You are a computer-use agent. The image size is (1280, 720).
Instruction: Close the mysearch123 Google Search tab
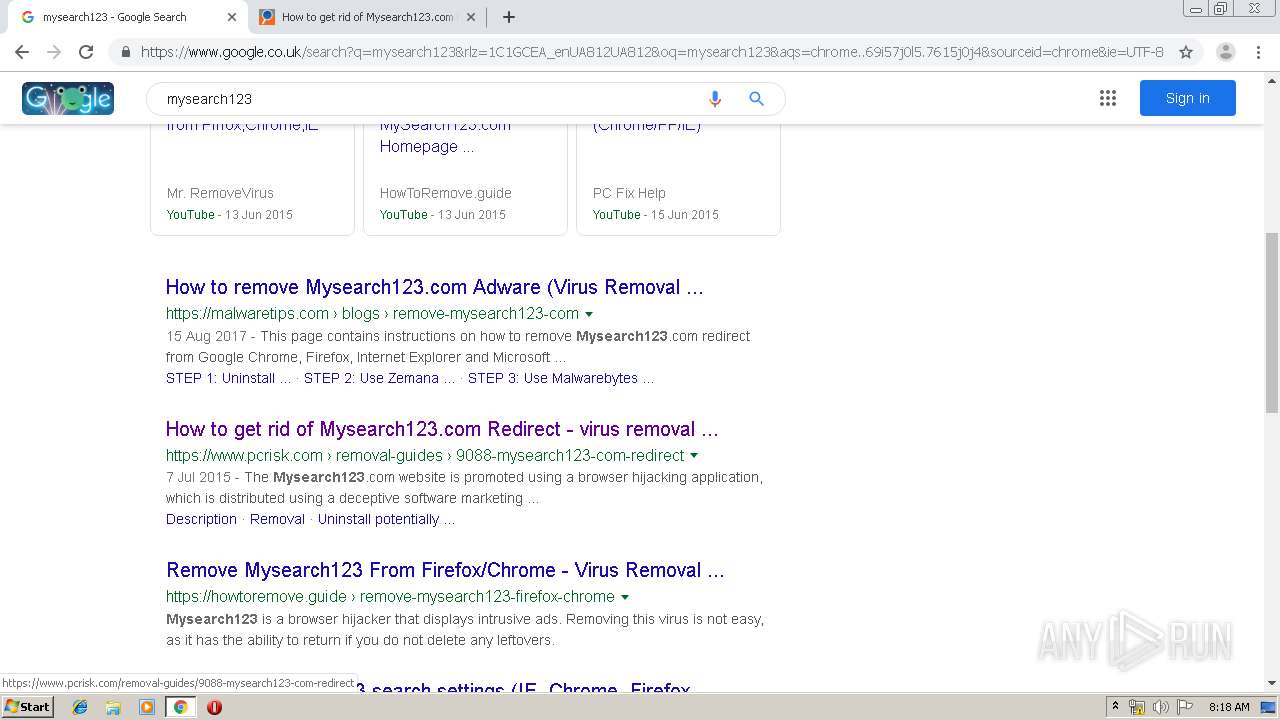[x=232, y=17]
